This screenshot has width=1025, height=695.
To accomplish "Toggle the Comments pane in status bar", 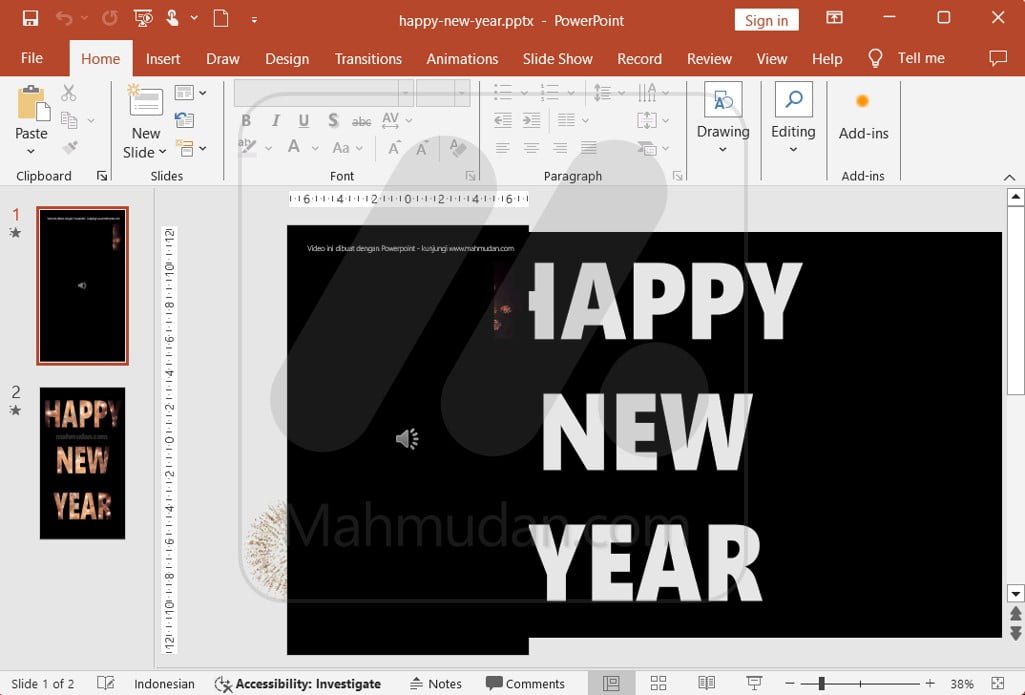I will 525,684.
